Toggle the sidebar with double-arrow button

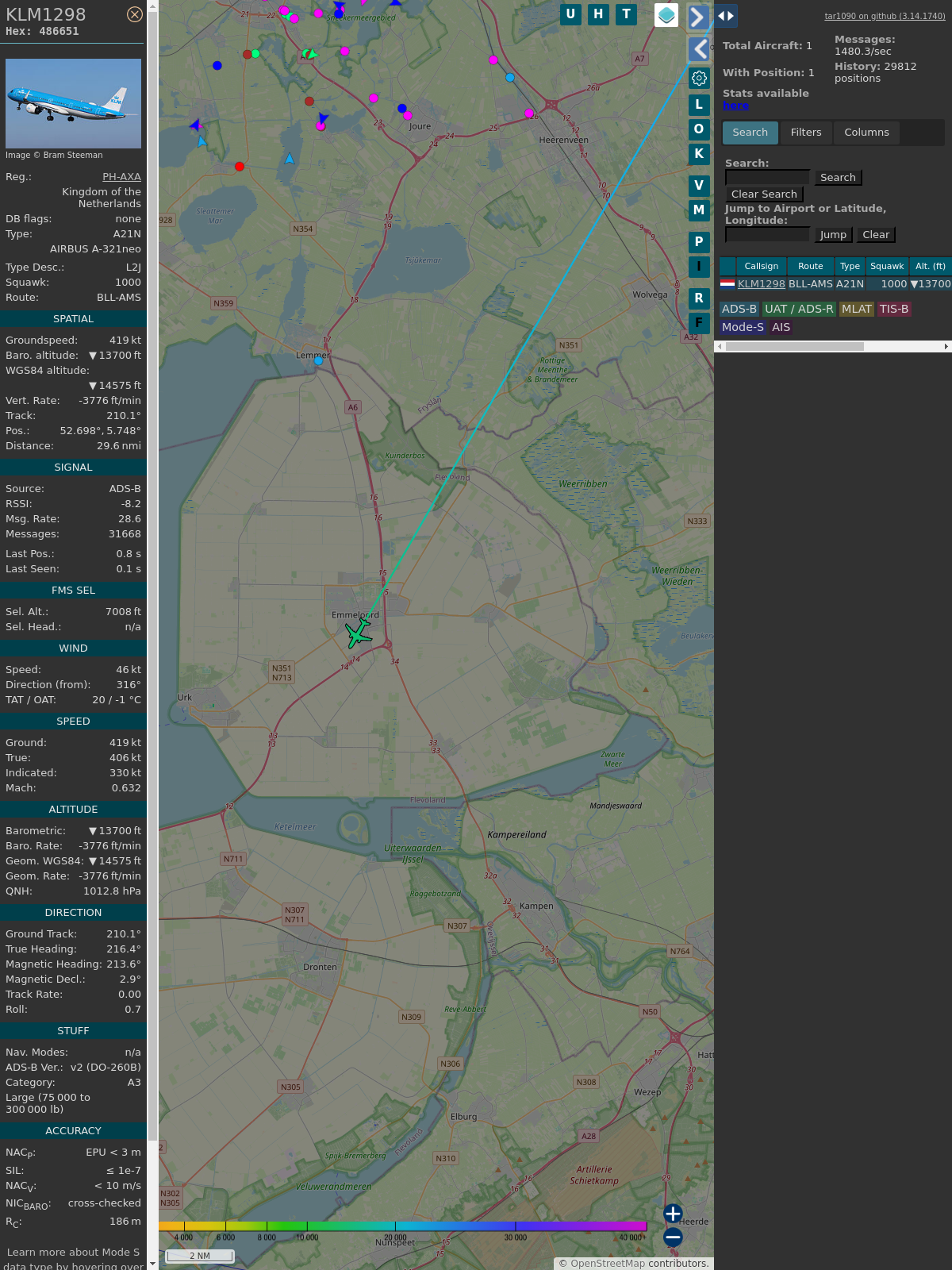[726, 16]
